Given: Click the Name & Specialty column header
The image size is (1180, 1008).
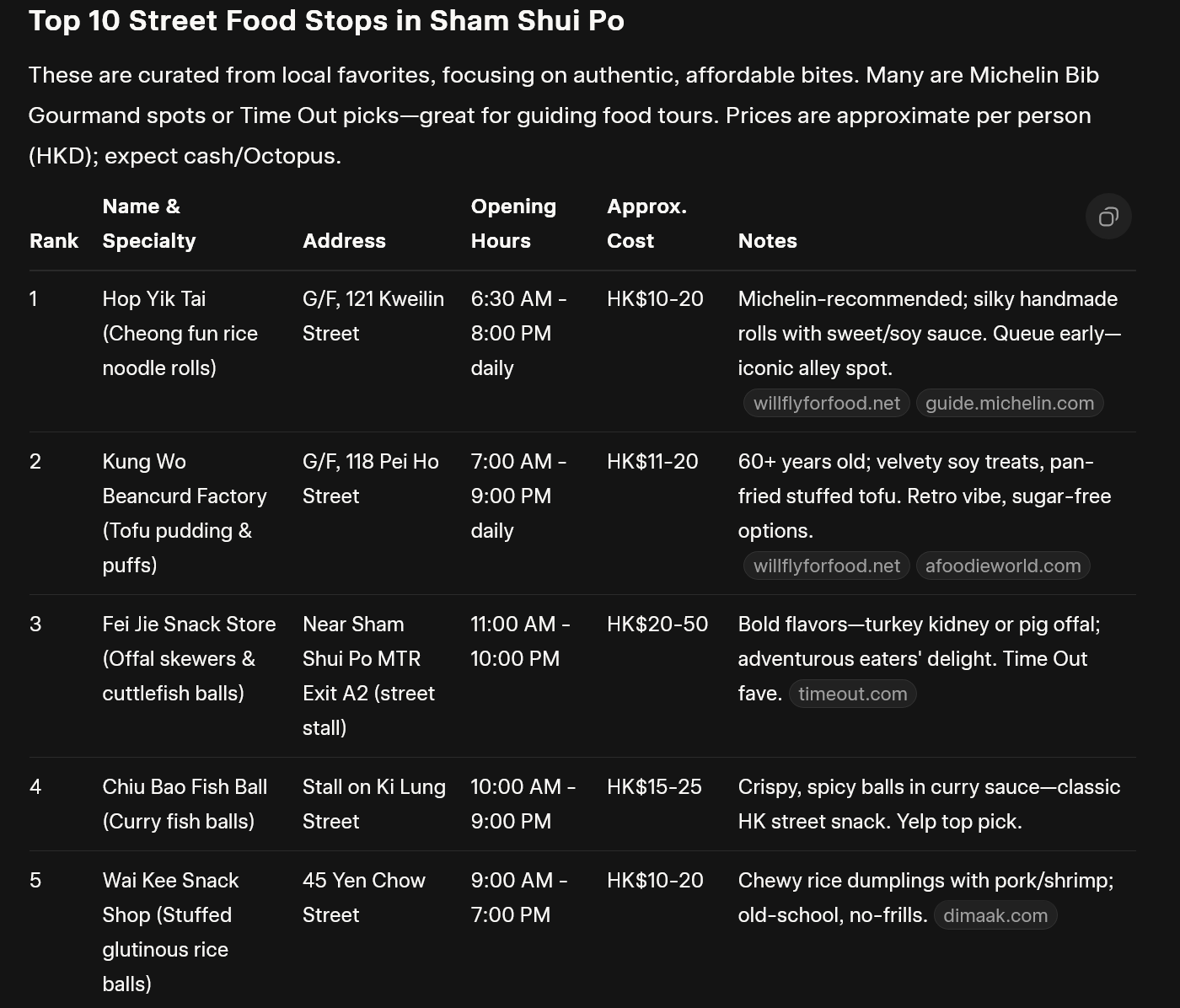Looking at the screenshot, I should pyautogui.click(x=149, y=223).
